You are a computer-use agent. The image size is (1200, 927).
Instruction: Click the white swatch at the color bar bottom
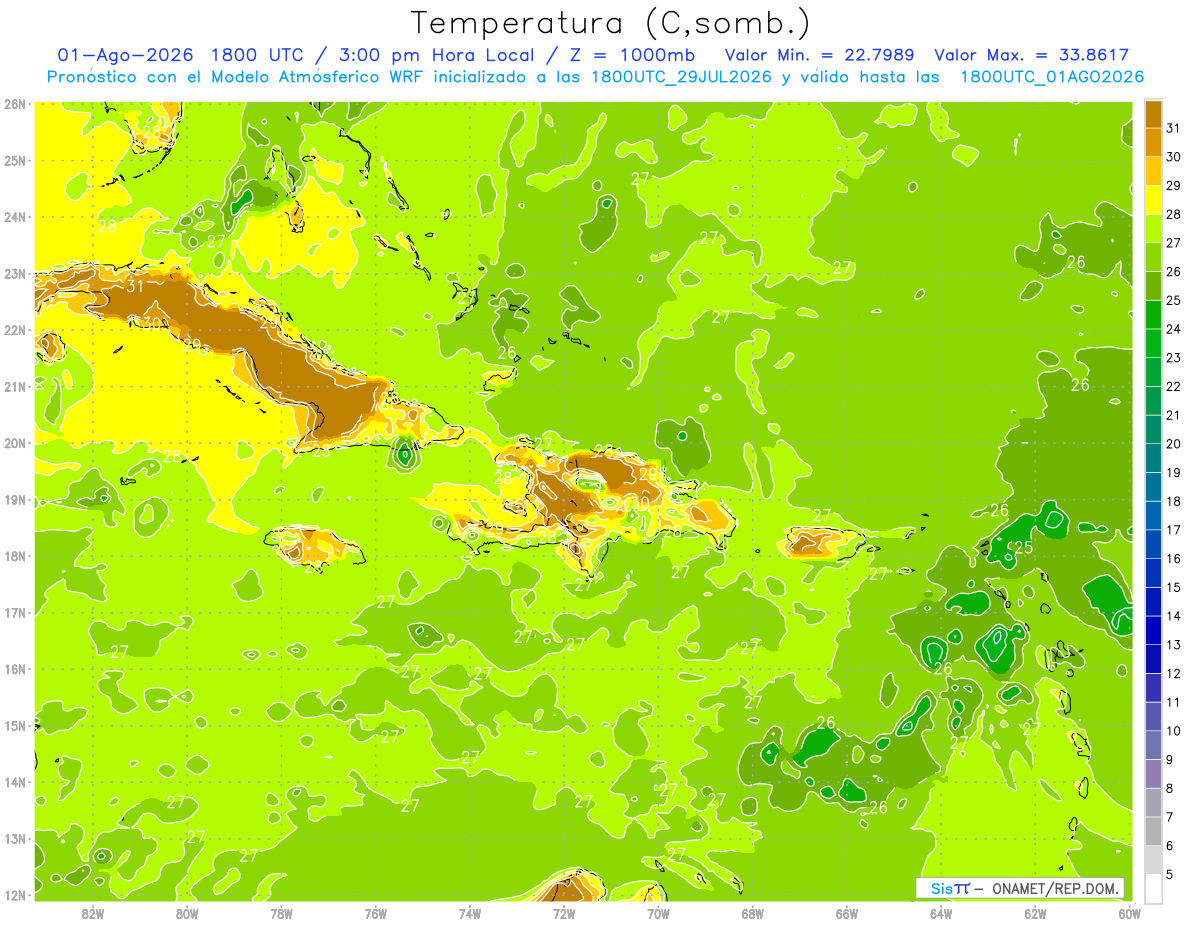pyautogui.click(x=1154, y=888)
